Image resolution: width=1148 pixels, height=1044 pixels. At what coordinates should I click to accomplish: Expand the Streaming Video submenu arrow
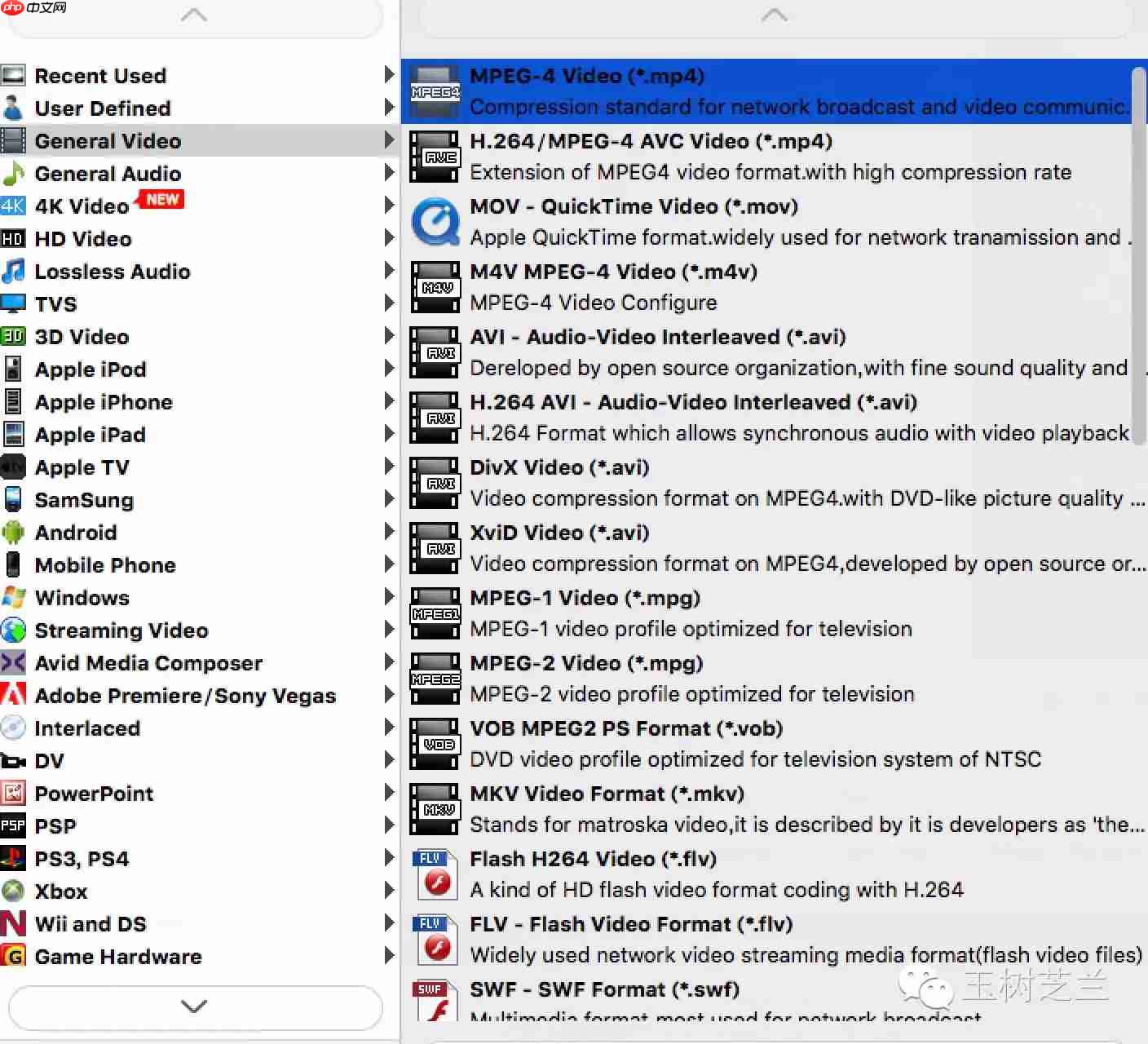(x=389, y=630)
